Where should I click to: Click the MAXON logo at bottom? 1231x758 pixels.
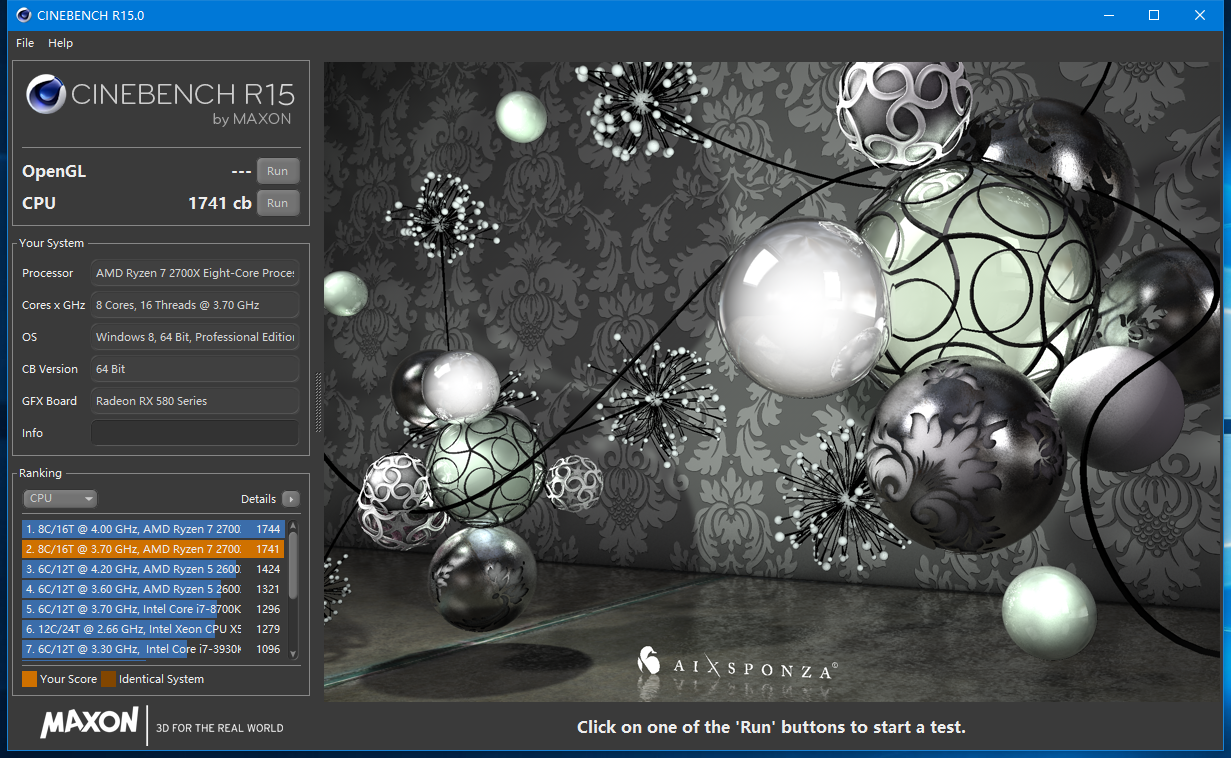coord(89,722)
